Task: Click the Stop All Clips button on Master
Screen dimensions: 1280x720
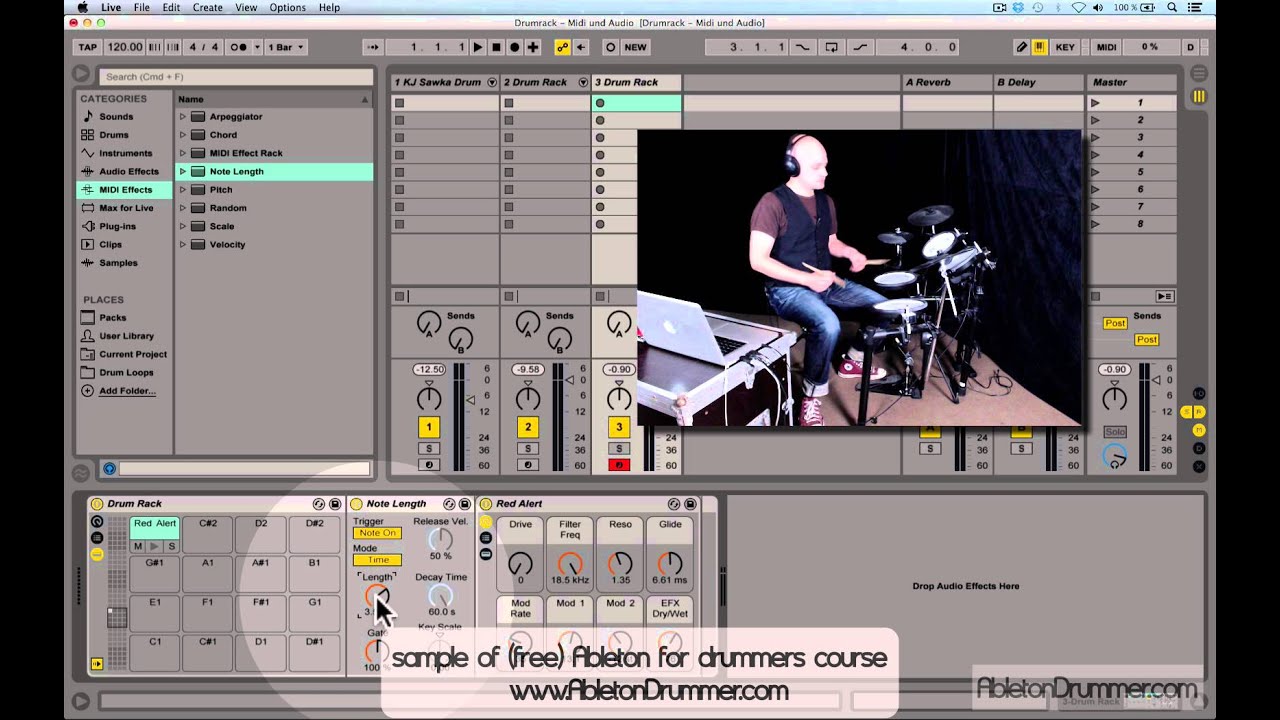Action: pos(1095,296)
